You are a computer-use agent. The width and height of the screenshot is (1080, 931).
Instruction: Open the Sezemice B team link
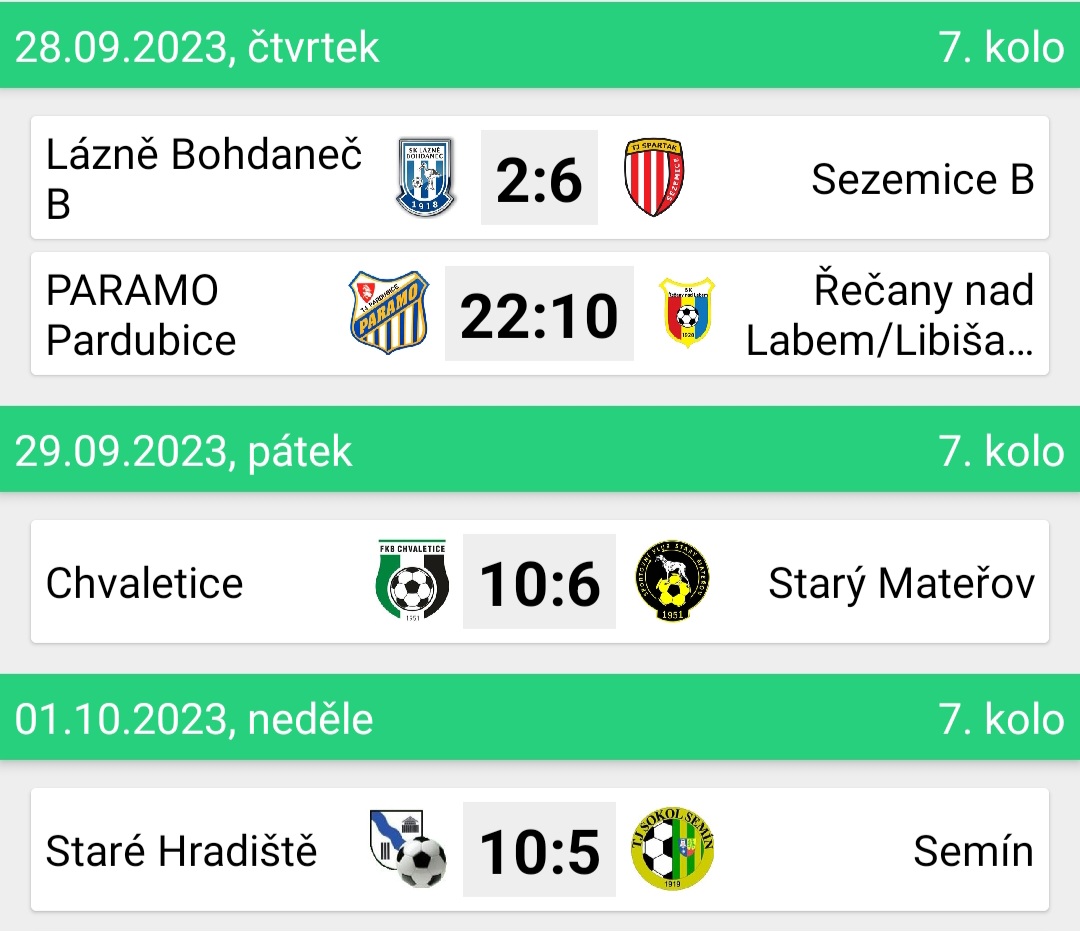click(923, 179)
